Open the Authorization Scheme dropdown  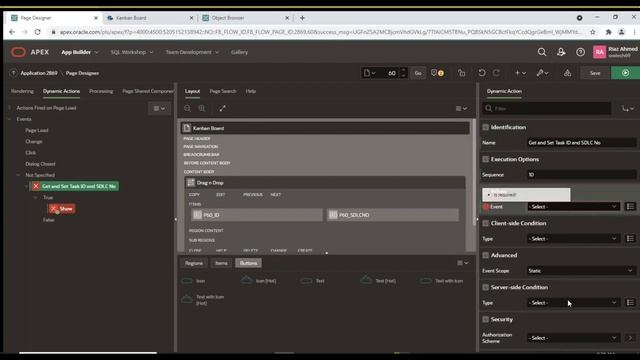pyautogui.click(x=573, y=338)
